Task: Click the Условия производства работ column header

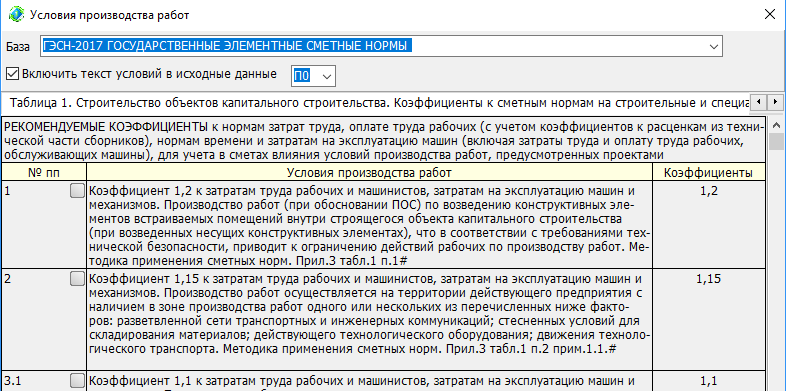Action: pyautogui.click(x=369, y=173)
